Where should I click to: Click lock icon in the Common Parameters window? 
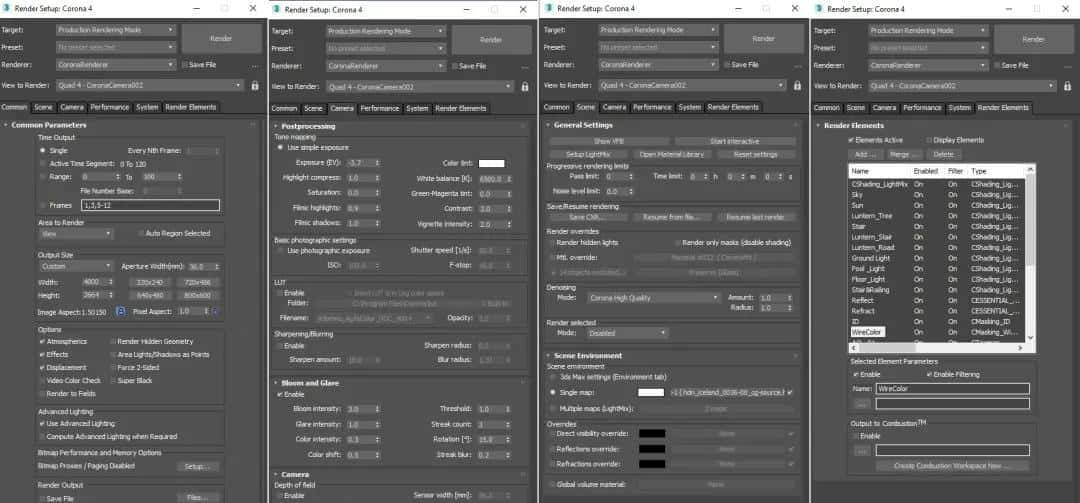[255, 86]
